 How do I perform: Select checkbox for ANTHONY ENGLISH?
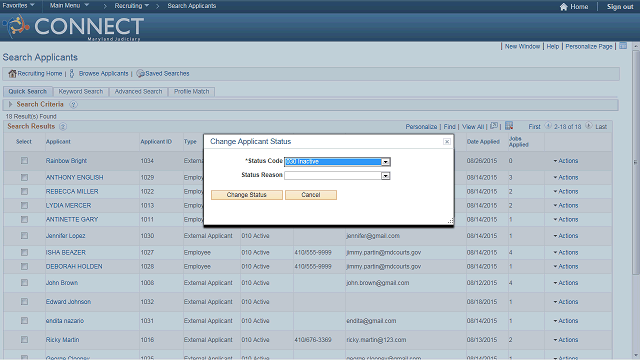tap(24, 178)
